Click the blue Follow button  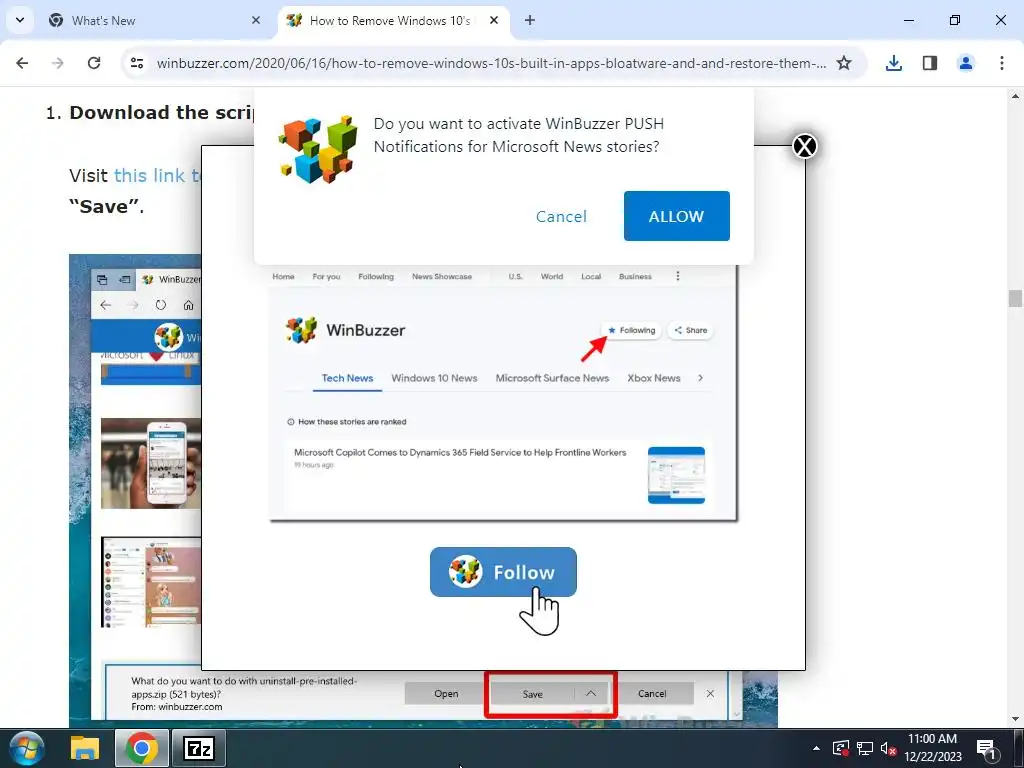[503, 572]
